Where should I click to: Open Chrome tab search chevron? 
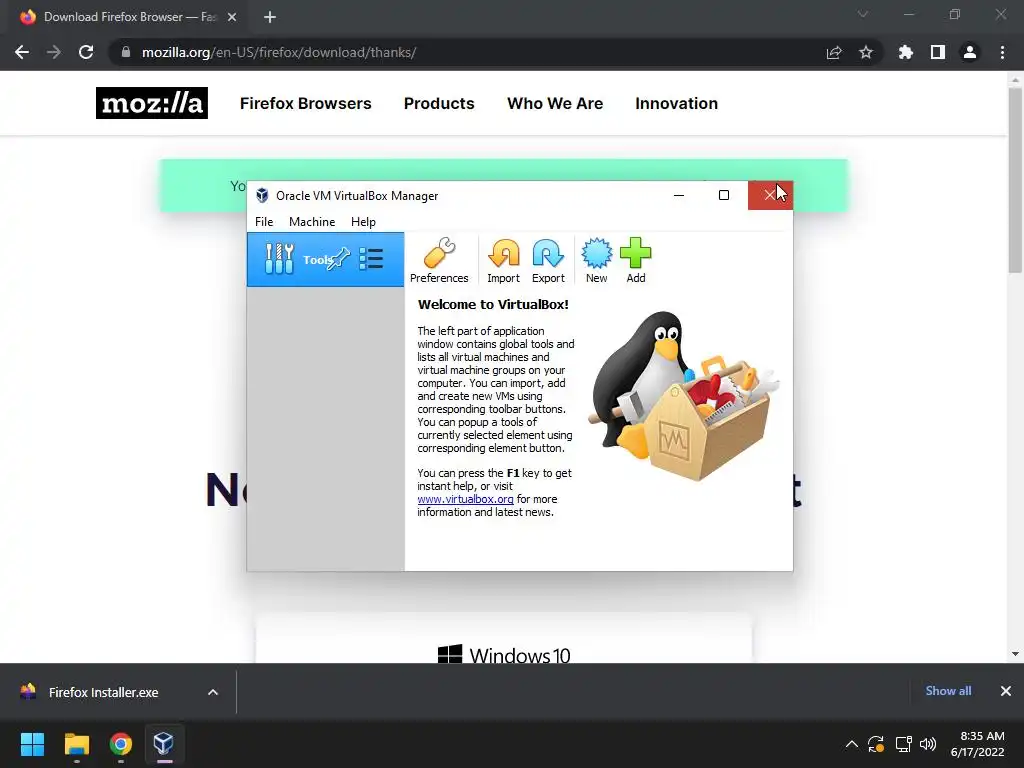click(x=863, y=14)
